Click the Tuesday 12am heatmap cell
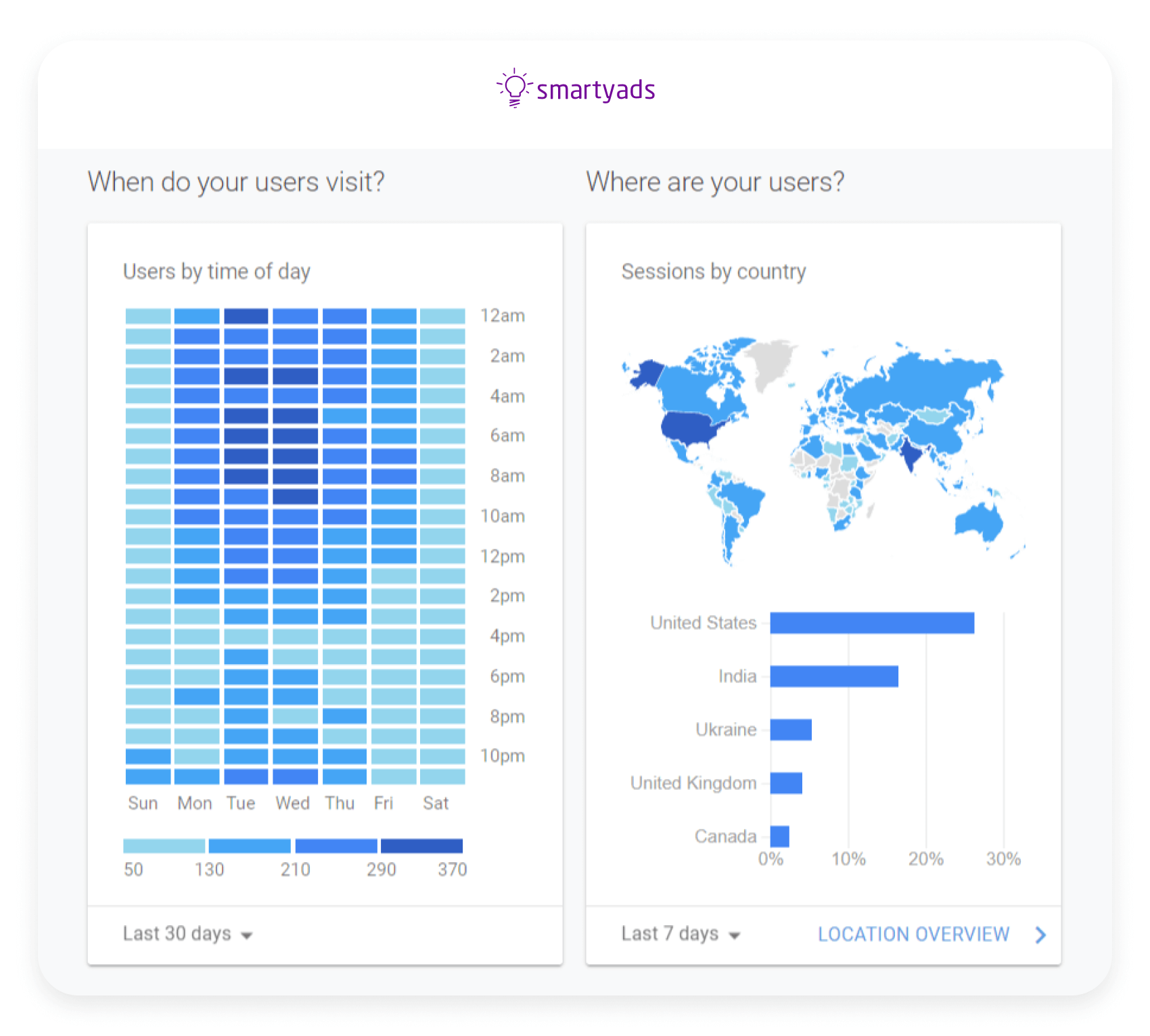The width and height of the screenshot is (1150, 1036). pyautogui.click(x=246, y=316)
